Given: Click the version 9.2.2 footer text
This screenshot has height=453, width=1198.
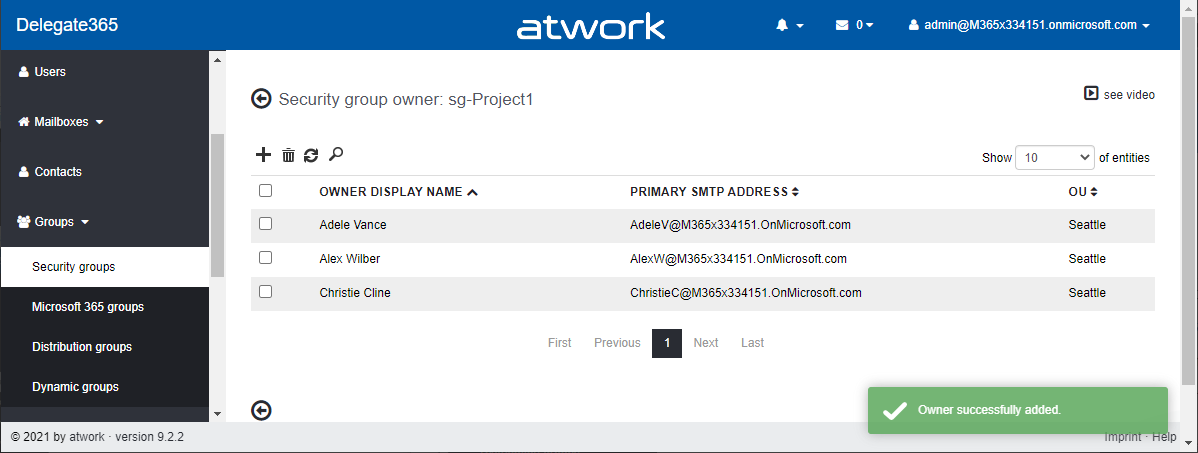Looking at the screenshot, I should pyautogui.click(x=149, y=437).
